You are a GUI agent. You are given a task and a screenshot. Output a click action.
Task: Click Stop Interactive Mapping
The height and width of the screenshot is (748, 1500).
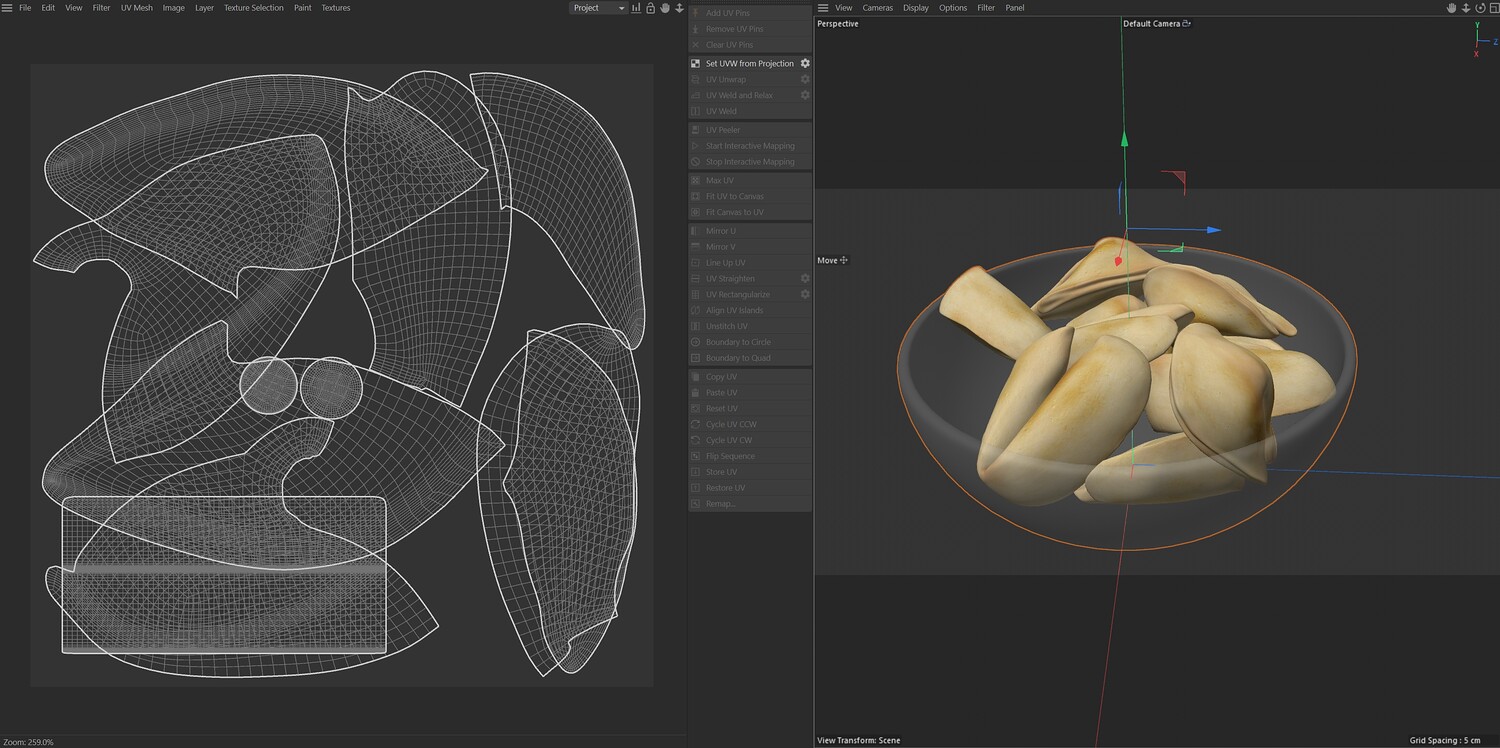[x=750, y=162]
